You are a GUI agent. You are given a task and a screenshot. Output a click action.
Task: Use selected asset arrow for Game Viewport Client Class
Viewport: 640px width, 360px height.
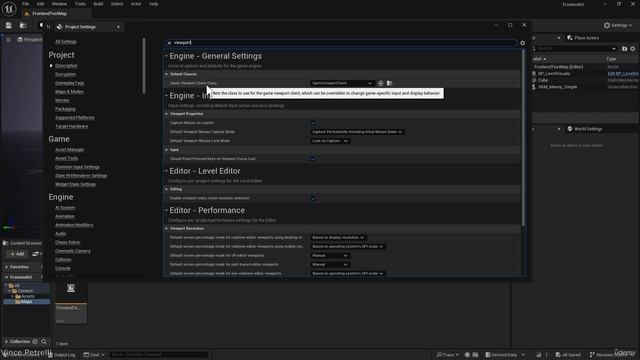[380, 83]
